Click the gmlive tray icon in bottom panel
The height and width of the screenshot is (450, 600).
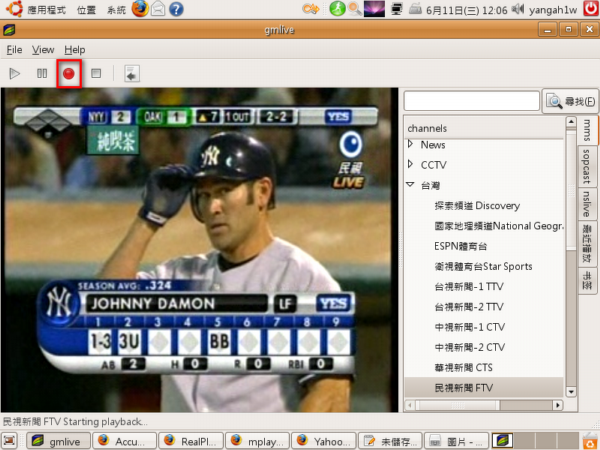[502, 441]
